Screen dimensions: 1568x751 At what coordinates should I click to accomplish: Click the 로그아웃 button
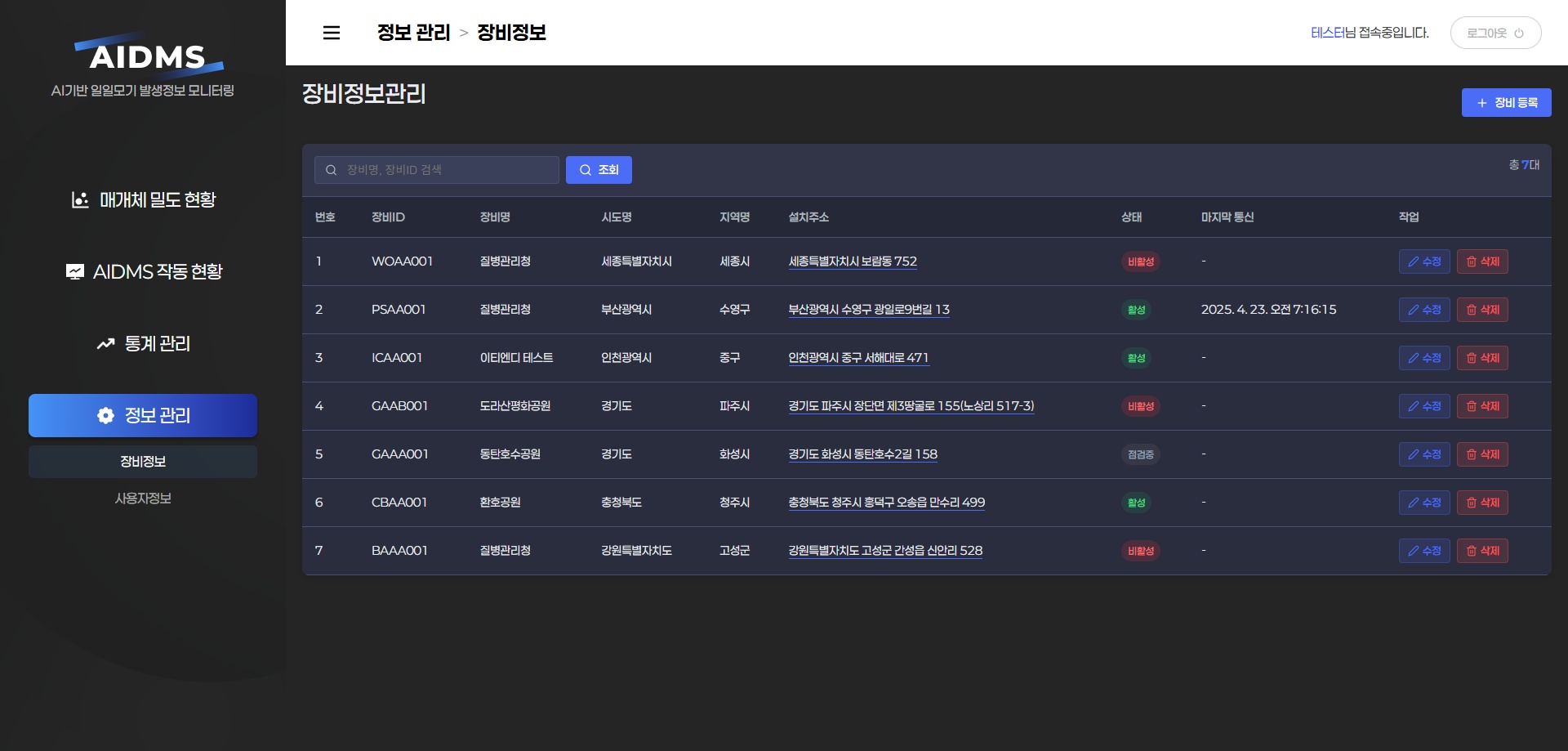coord(1495,33)
